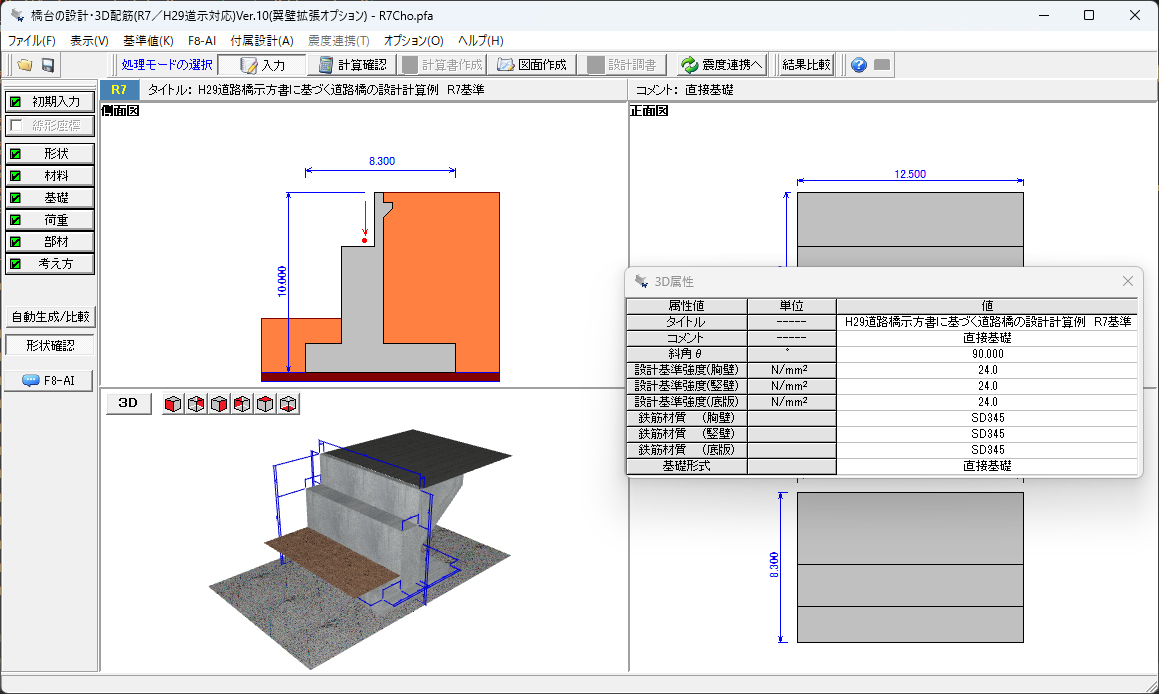The image size is (1159, 694).
Task: Click the 図面作成 button
Action: (x=532, y=65)
